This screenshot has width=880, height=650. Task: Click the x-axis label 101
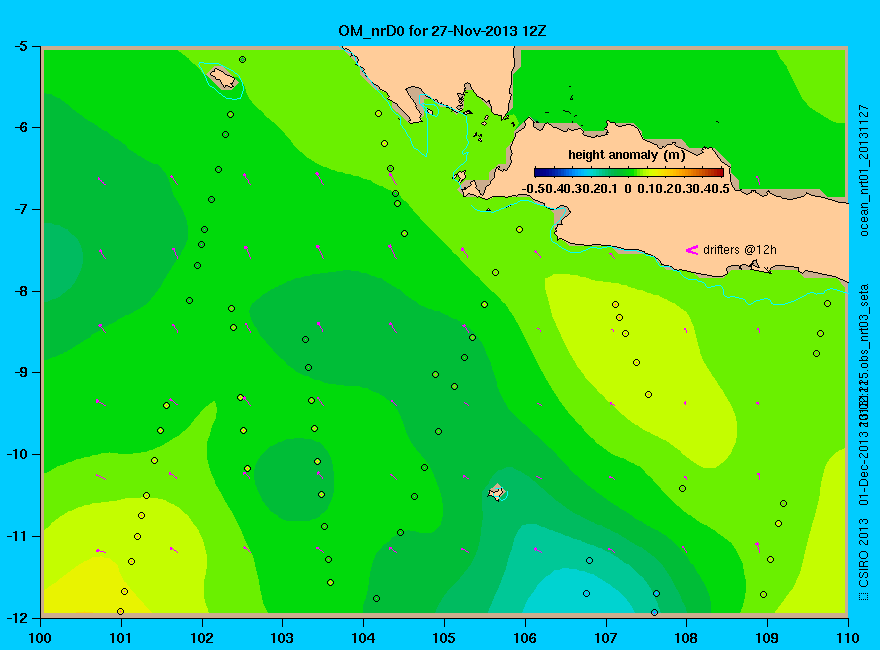tap(121, 638)
